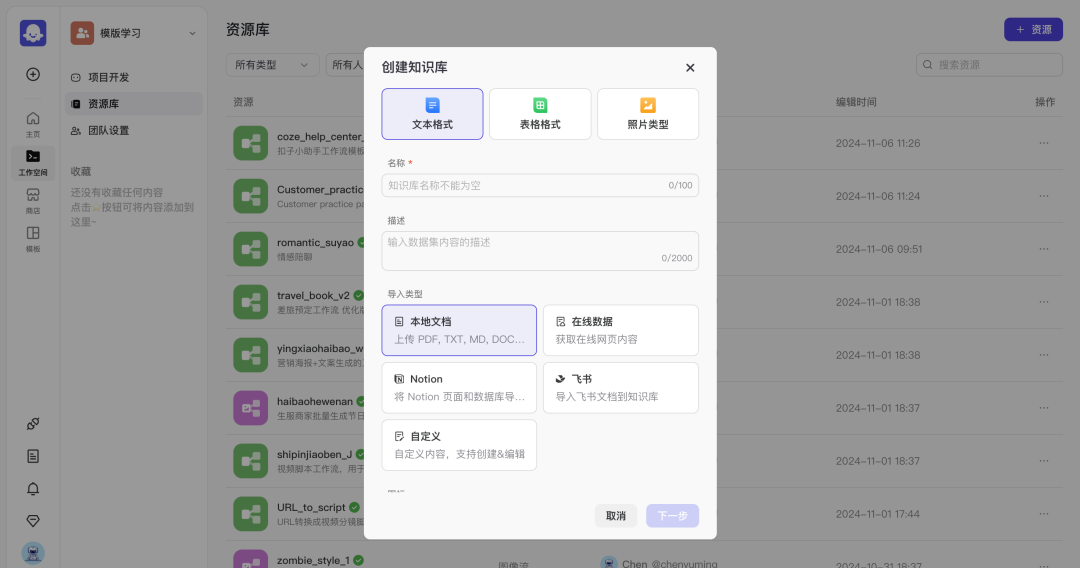The height and width of the screenshot is (568, 1080).
Task: Close the 创建知识库 dialog
Action: coord(690,67)
